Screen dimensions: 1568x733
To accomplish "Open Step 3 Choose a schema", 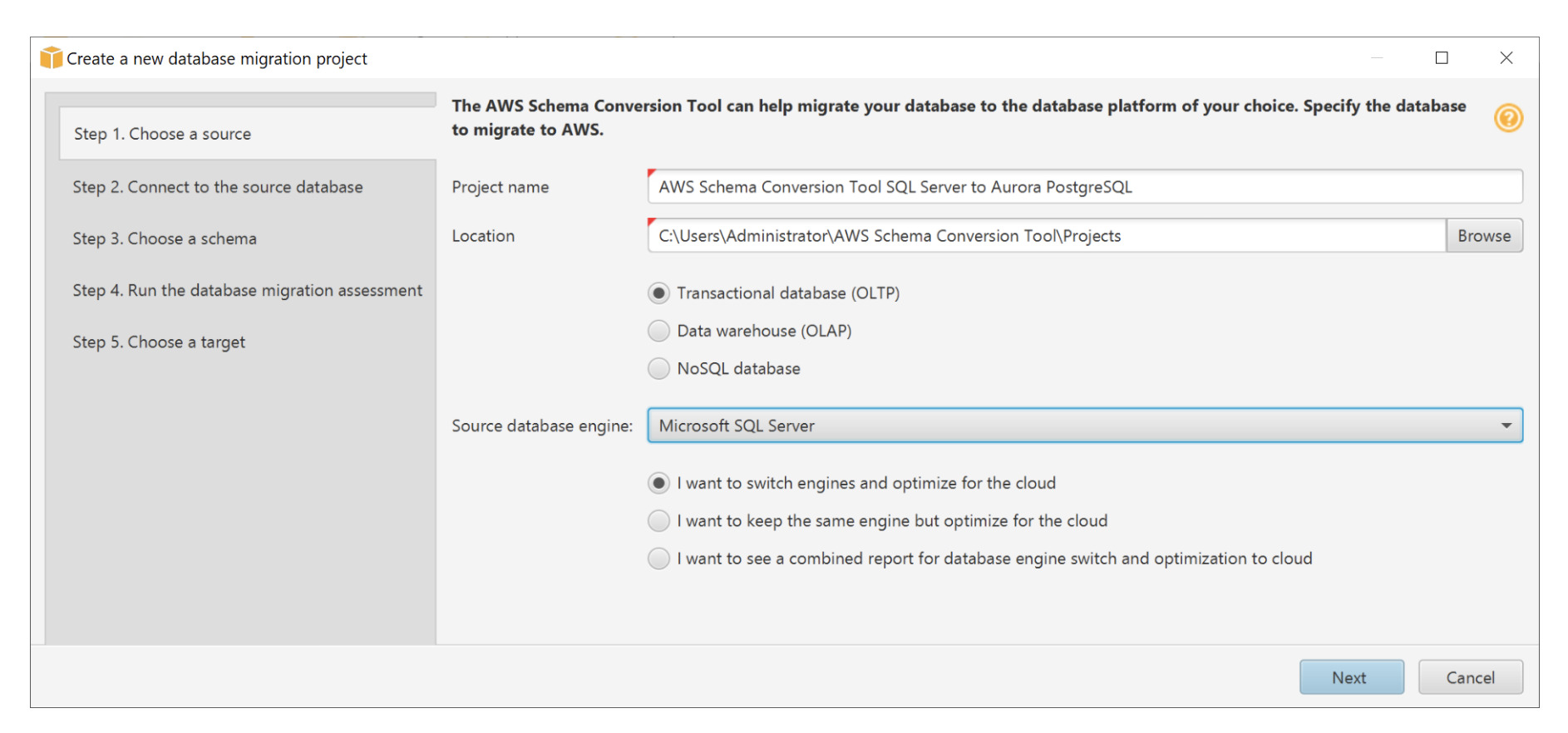I will point(165,239).
